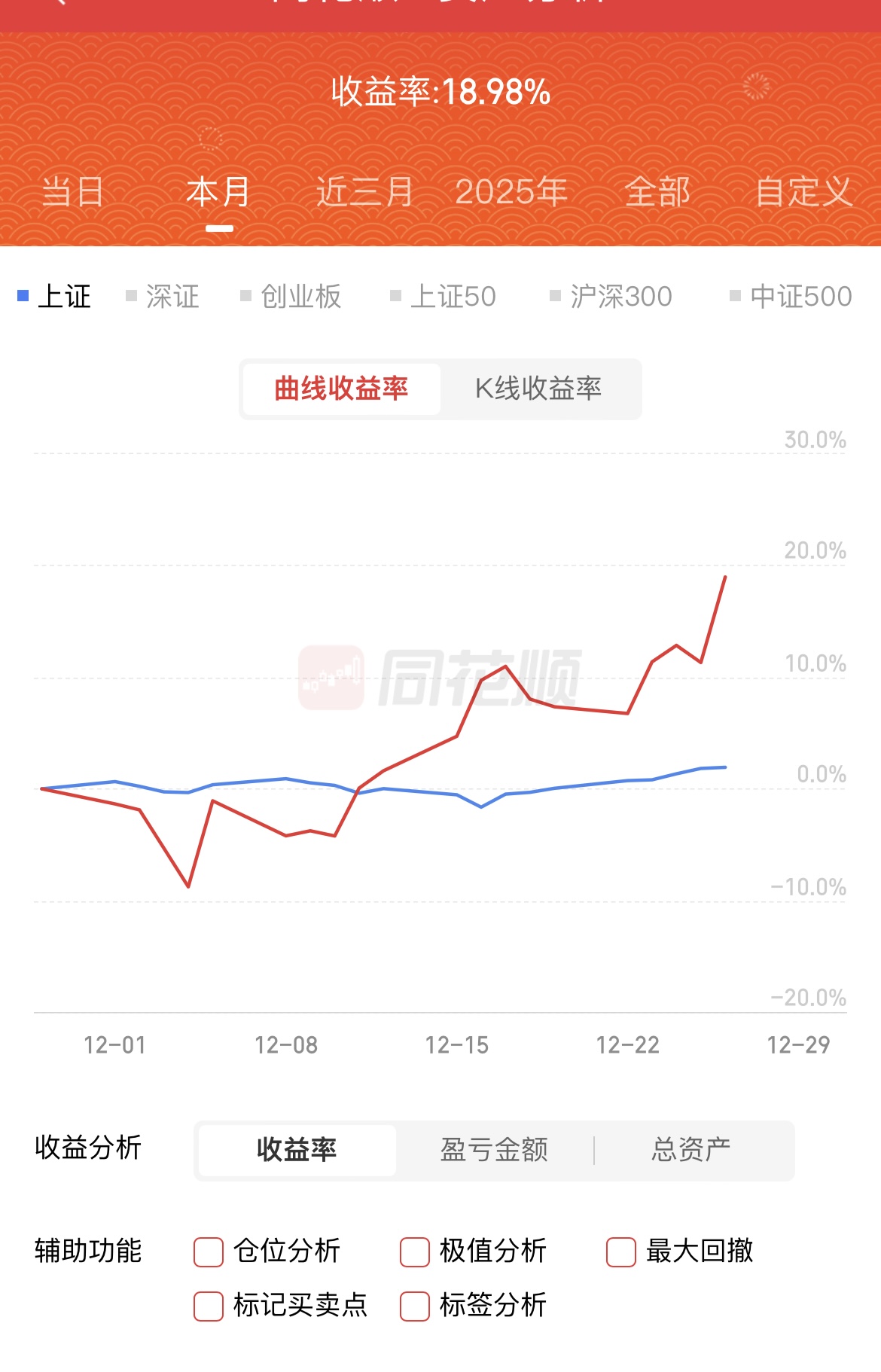This screenshot has width=881, height=1372.
Task: Select the 中证500 benchmark
Action: click(x=791, y=297)
